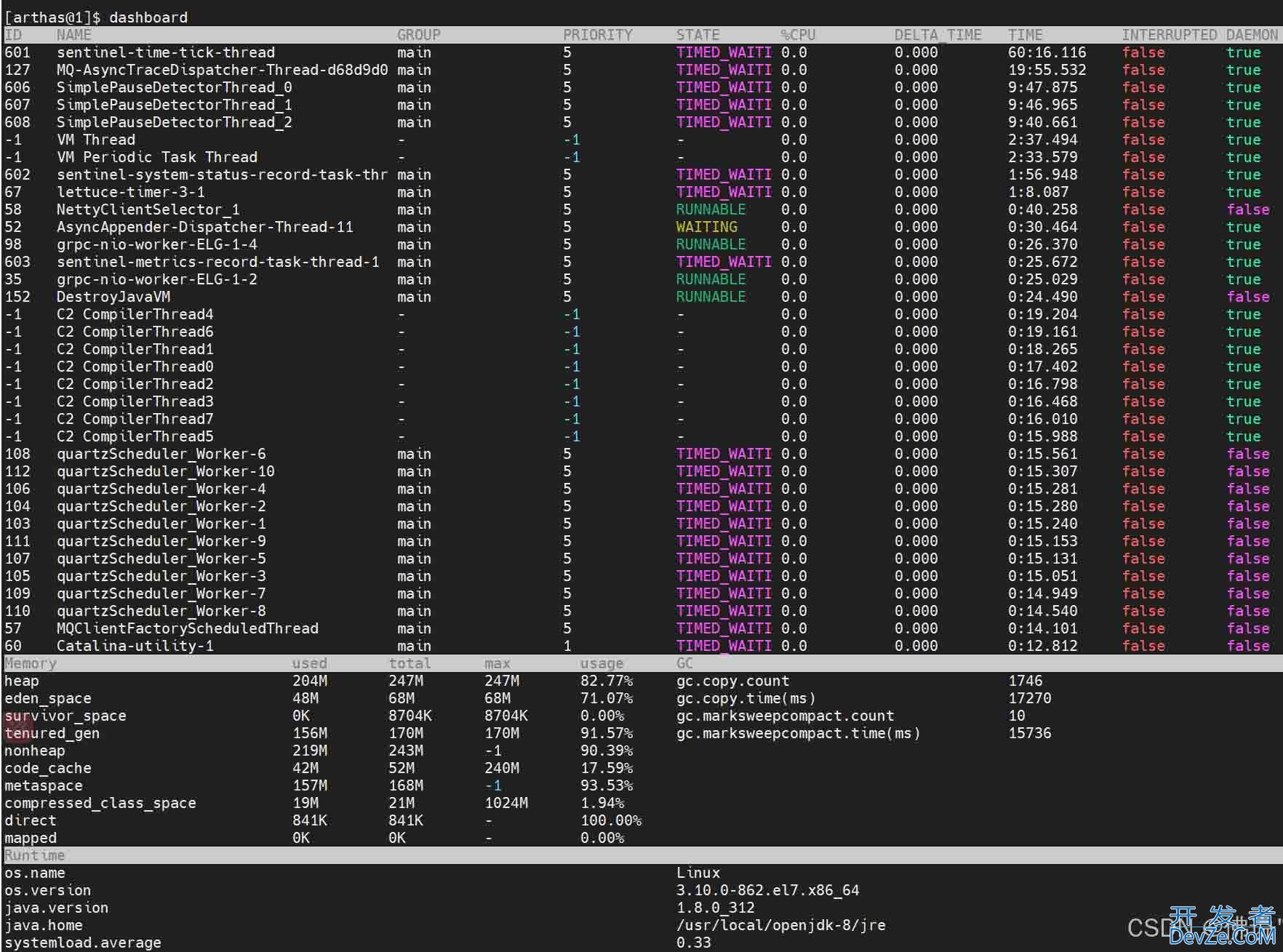
Task: Select 'C2 CompilerThread4' name
Action: 135,314
